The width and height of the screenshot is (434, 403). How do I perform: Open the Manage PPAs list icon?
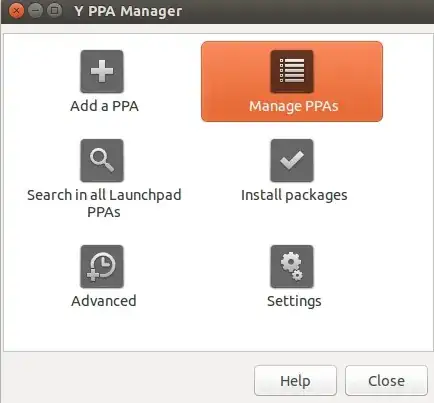(292, 71)
